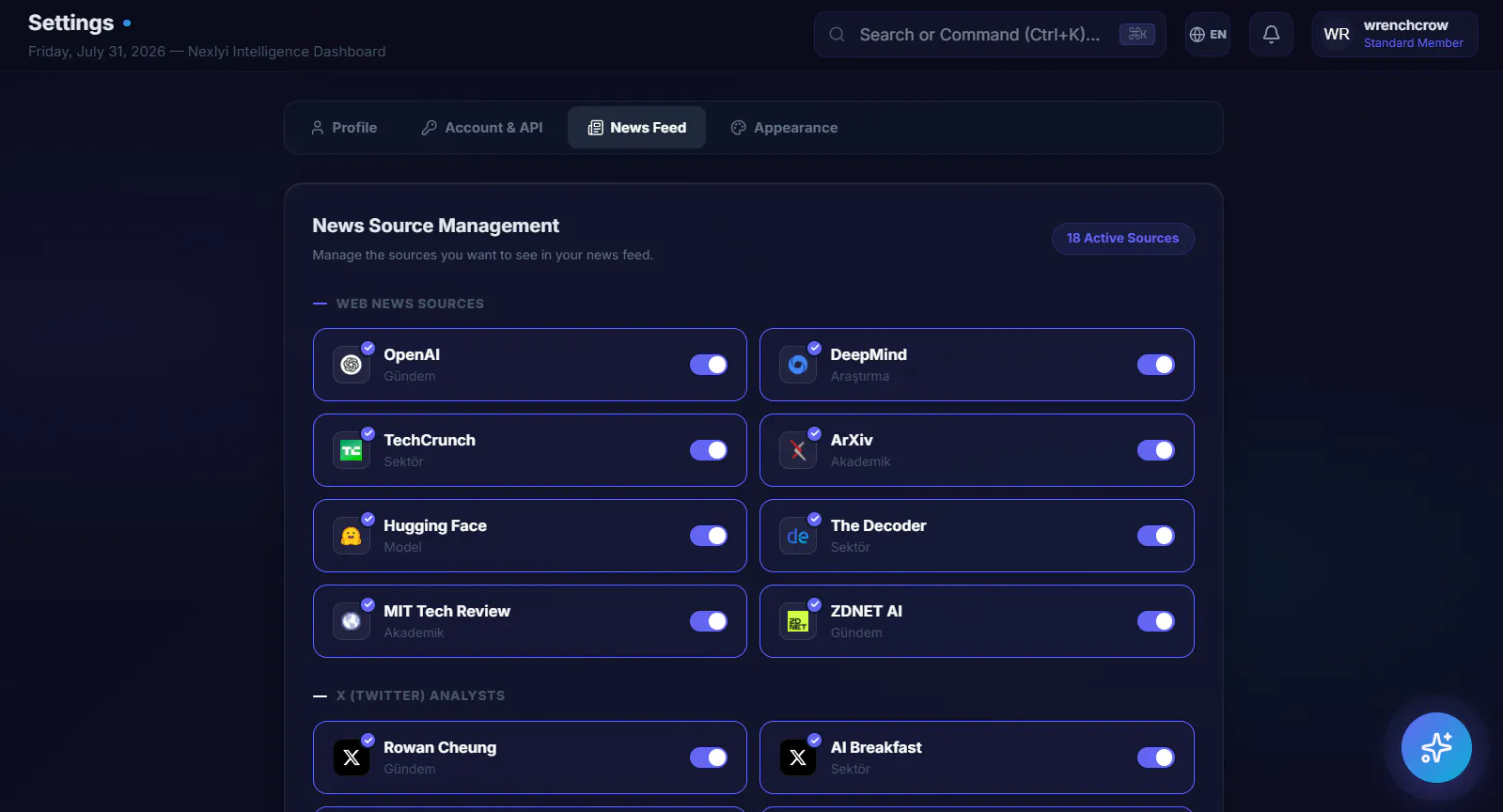Click the Settings page title
1503x812 pixels.
click(71, 23)
